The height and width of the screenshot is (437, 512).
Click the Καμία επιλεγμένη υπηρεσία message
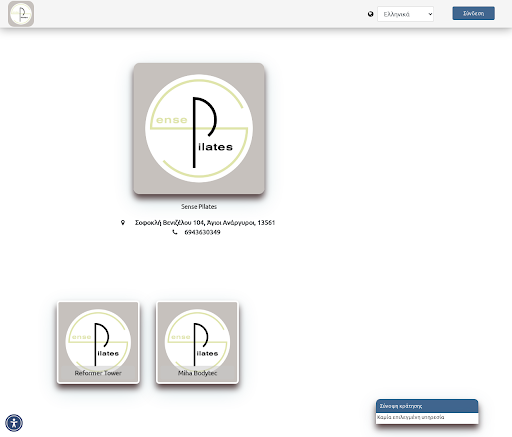pyautogui.click(x=411, y=417)
